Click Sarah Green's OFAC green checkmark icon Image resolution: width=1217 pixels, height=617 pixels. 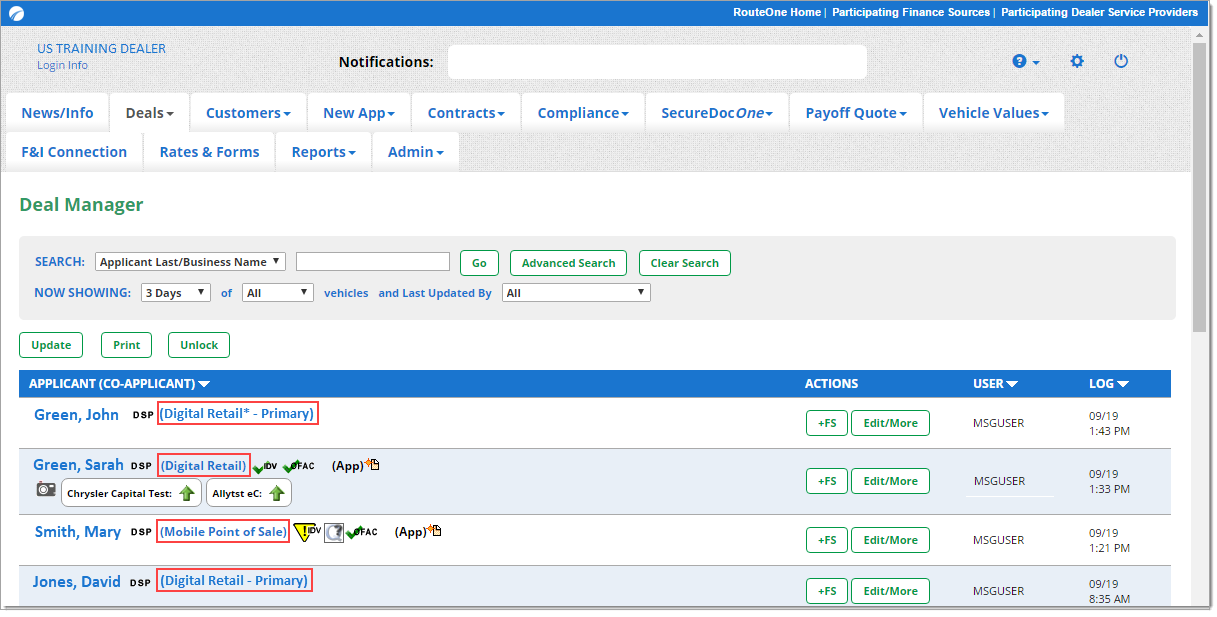click(299, 467)
